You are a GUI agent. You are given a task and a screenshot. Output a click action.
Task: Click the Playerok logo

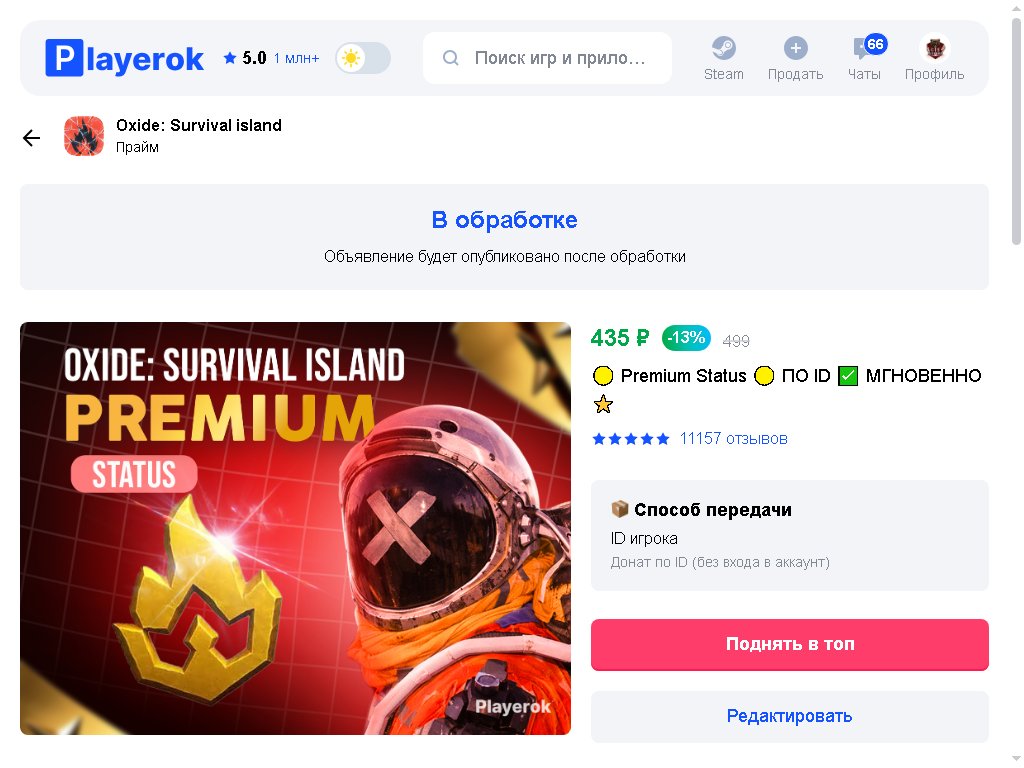coord(124,58)
